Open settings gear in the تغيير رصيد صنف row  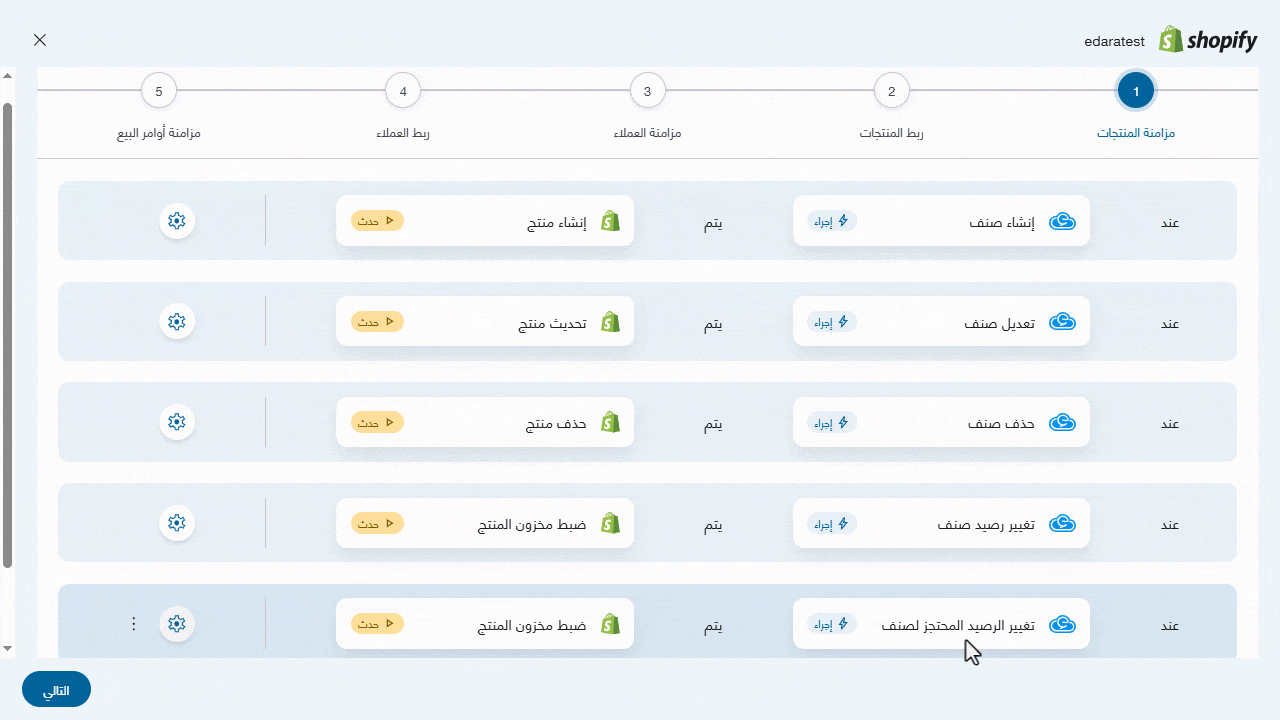coord(177,523)
